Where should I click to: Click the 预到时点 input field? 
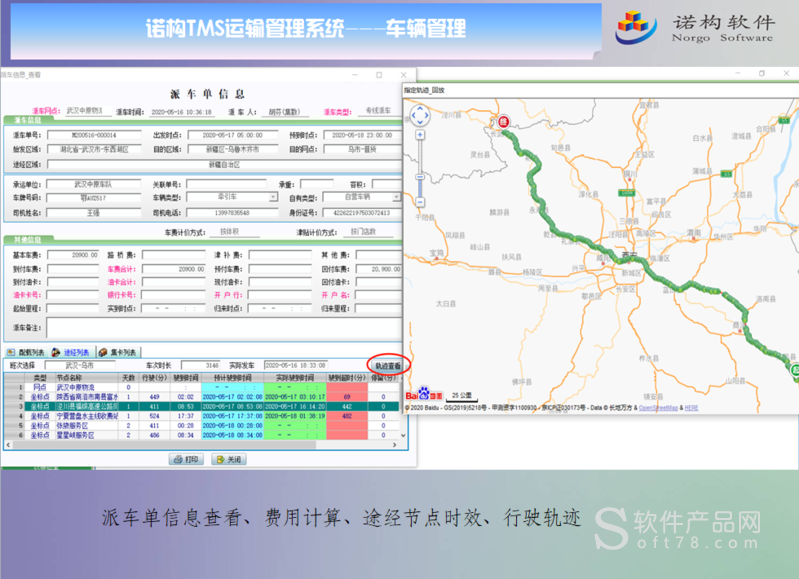(362, 135)
